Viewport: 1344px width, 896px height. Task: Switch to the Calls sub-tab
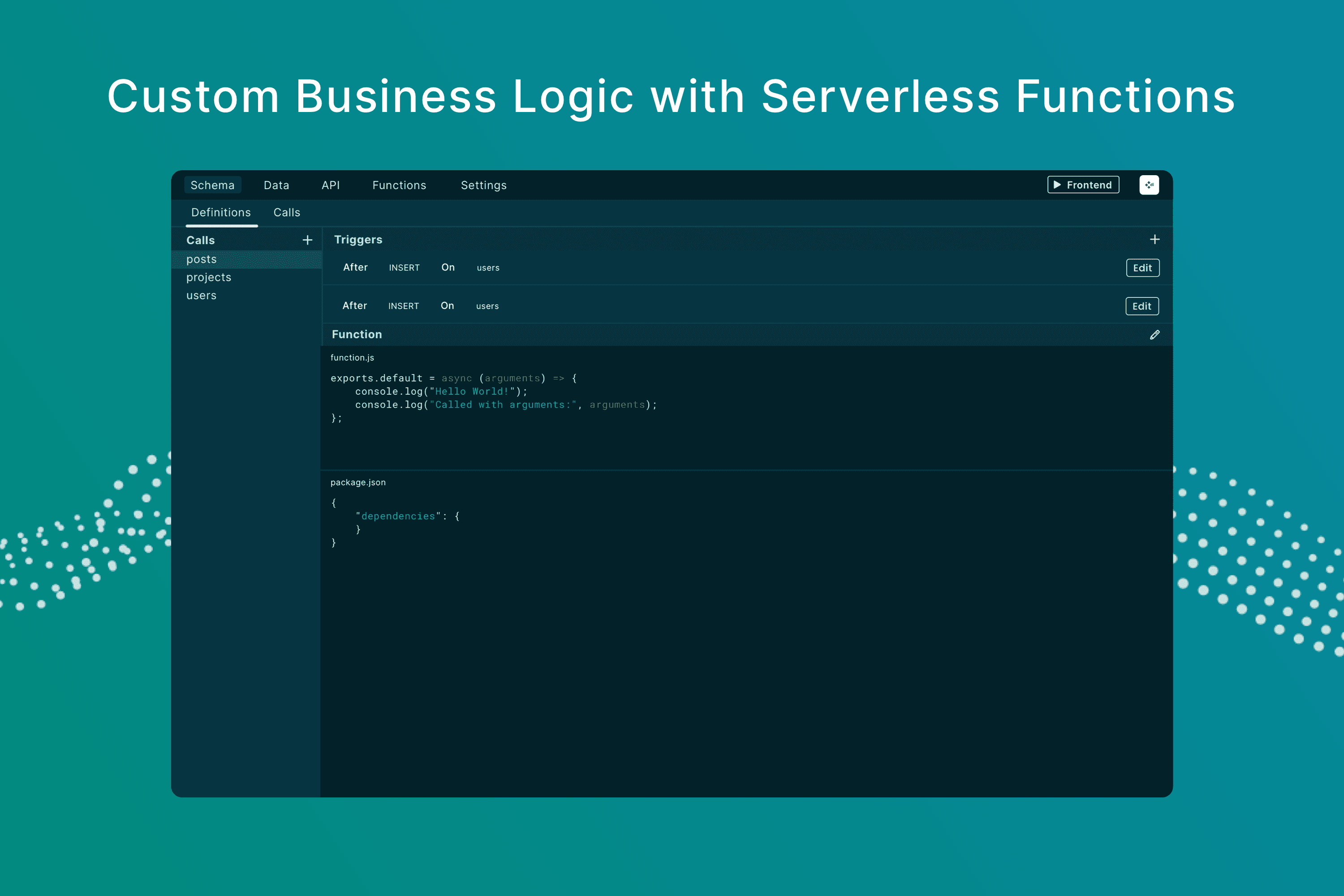(x=286, y=212)
